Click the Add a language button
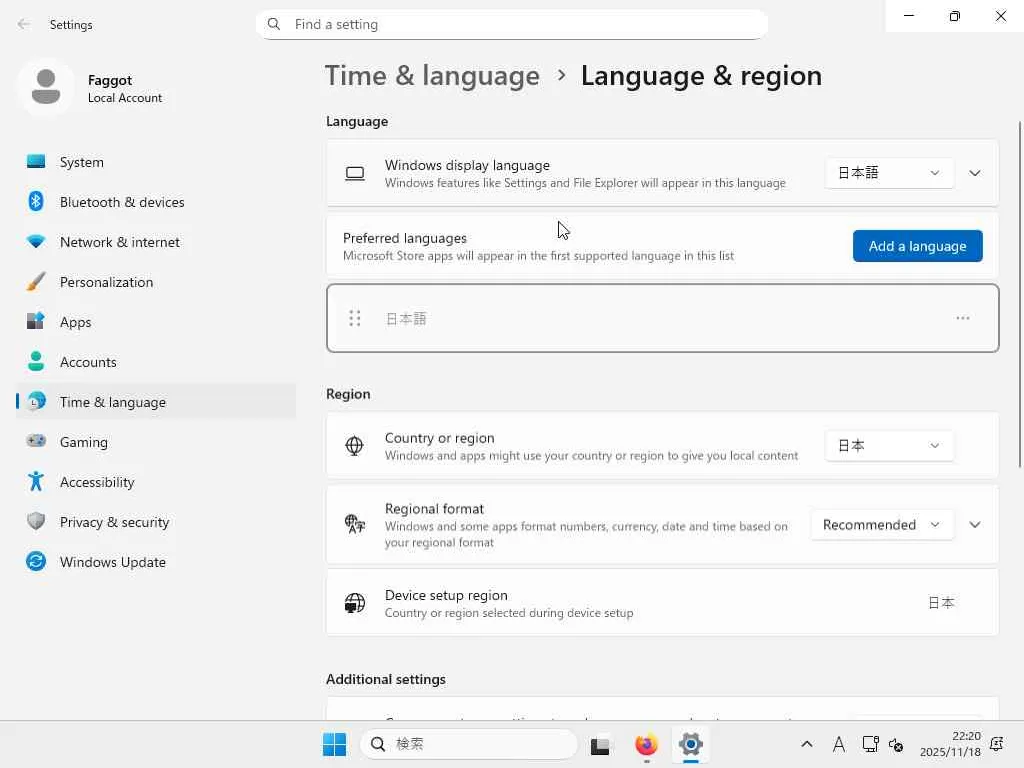The height and width of the screenshot is (768, 1024). pyautogui.click(x=917, y=246)
